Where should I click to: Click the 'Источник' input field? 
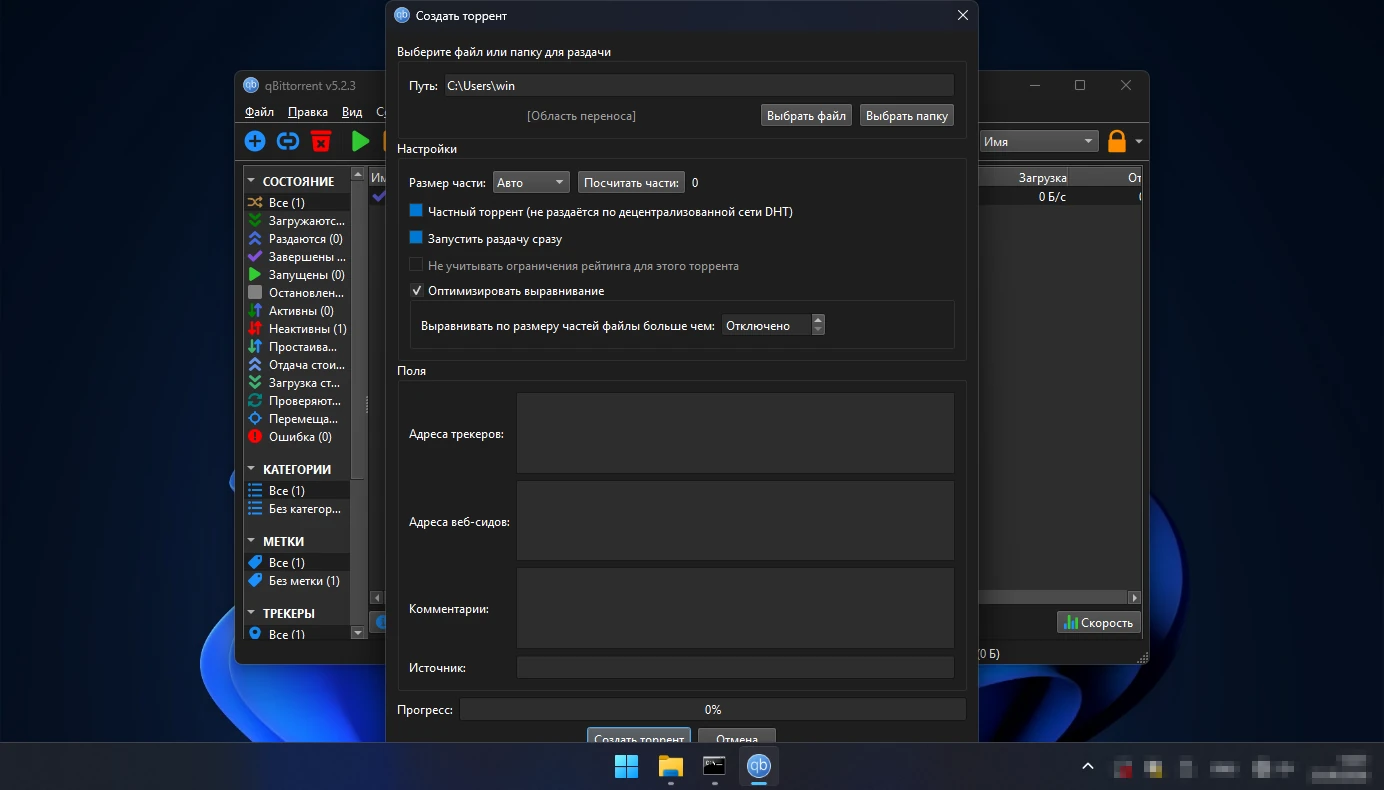[x=735, y=668]
